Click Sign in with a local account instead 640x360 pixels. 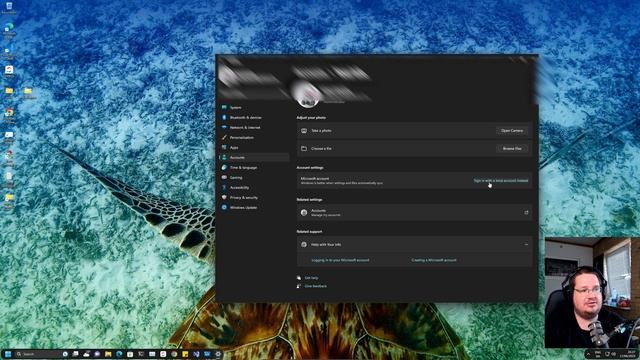pyautogui.click(x=500, y=180)
